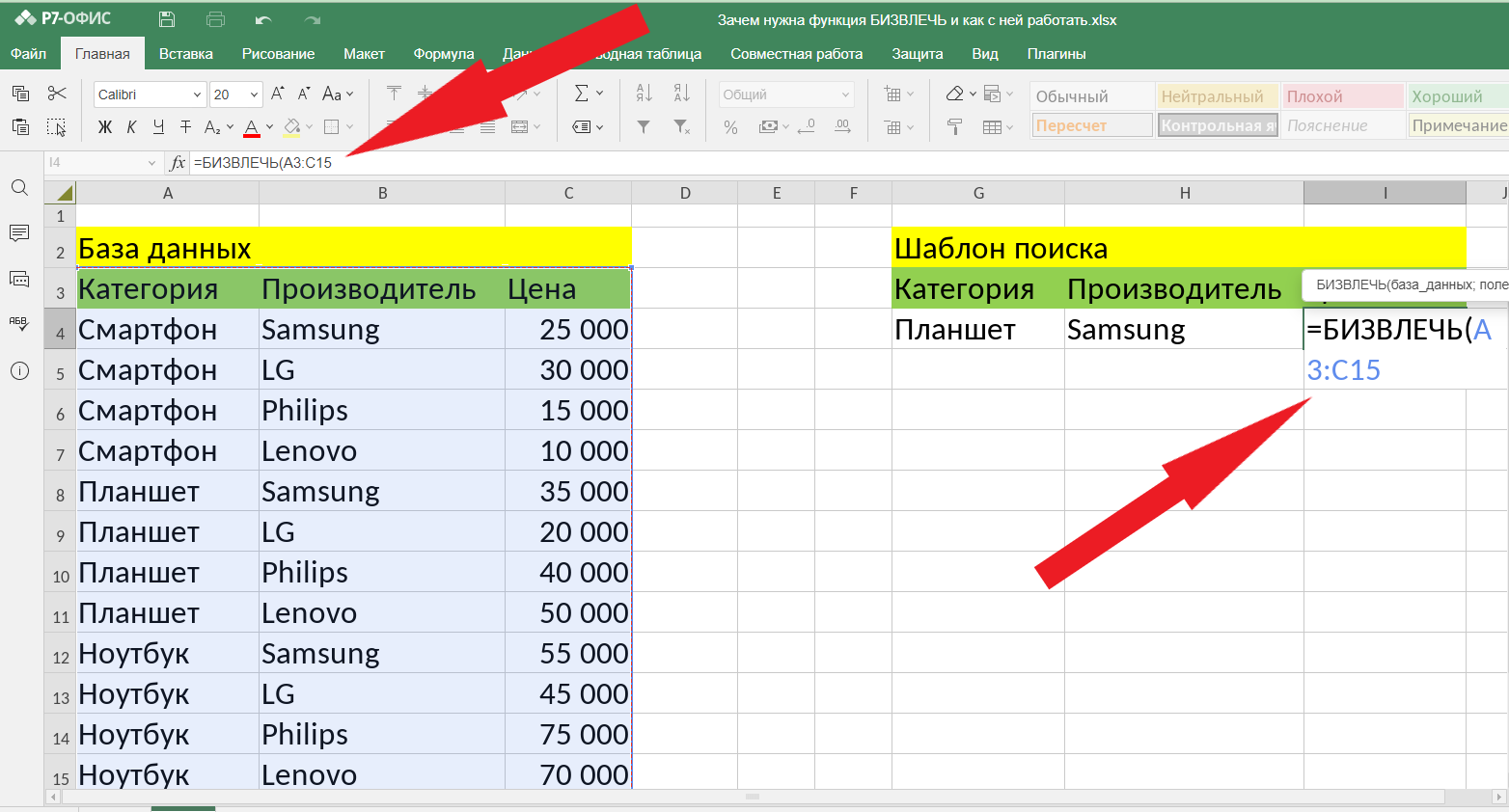The image size is (1509, 812).
Task: Click the fx Insert Function icon
Action: (178, 163)
